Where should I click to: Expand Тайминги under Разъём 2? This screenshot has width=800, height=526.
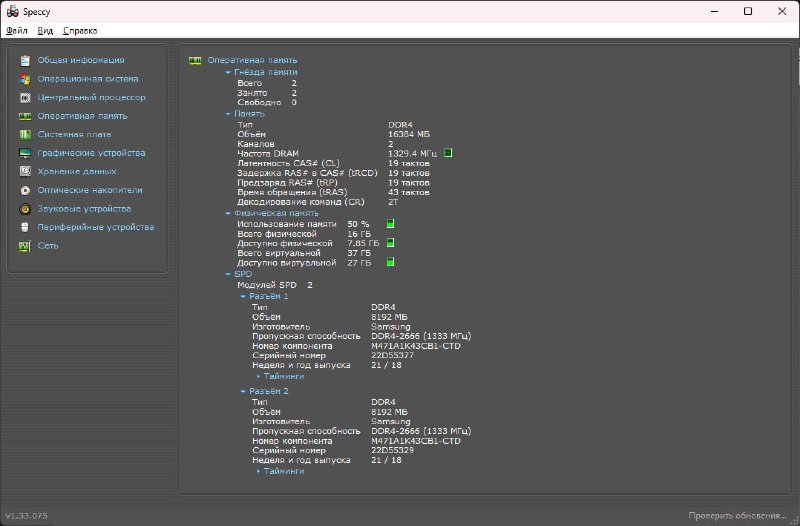click(x=258, y=471)
